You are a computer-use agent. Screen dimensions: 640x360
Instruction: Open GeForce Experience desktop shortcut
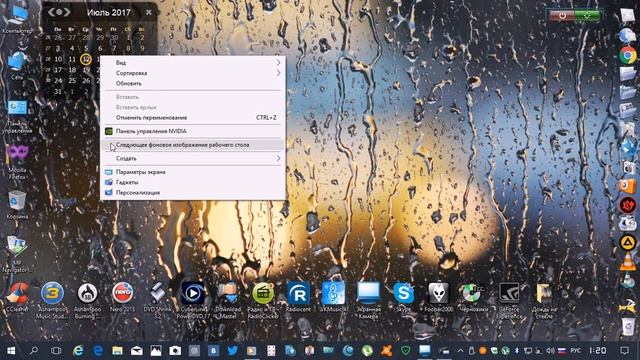point(509,300)
